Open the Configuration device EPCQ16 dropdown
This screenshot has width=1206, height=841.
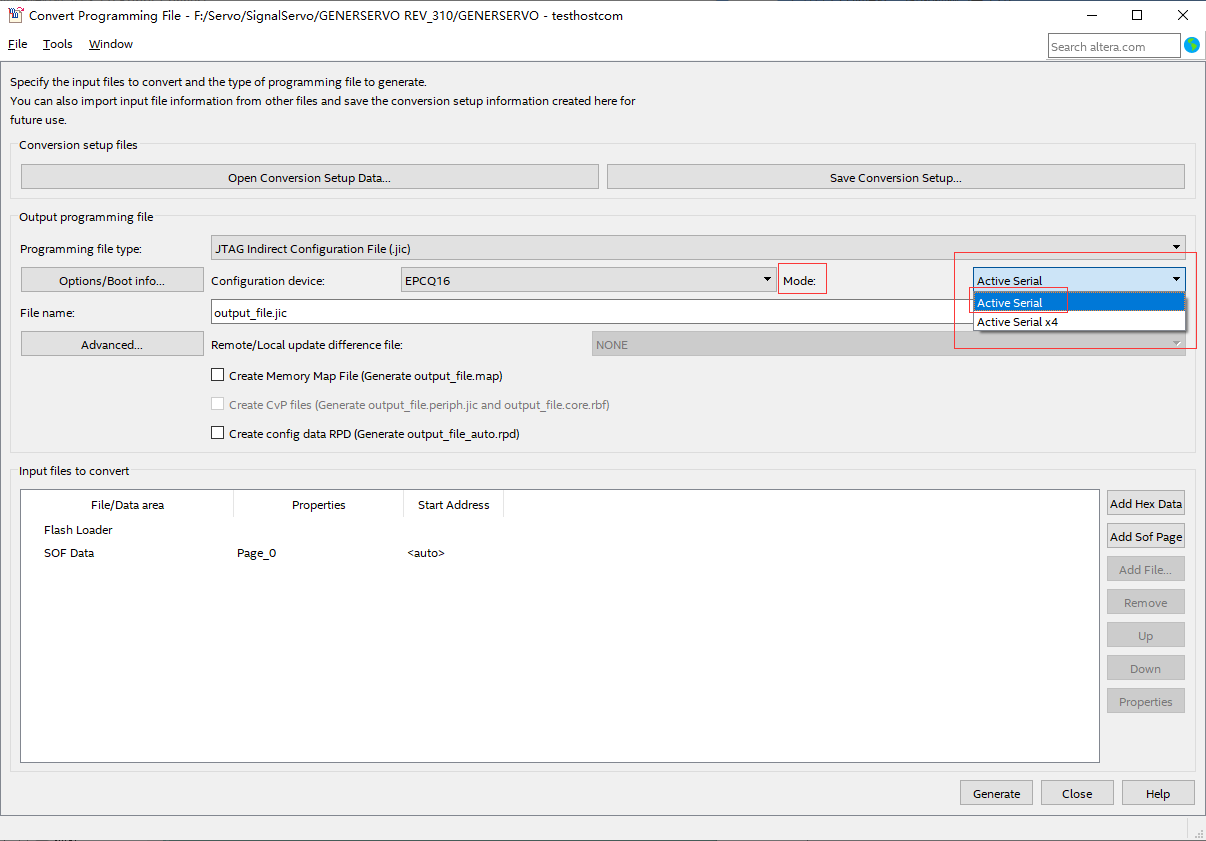pyautogui.click(x=589, y=280)
